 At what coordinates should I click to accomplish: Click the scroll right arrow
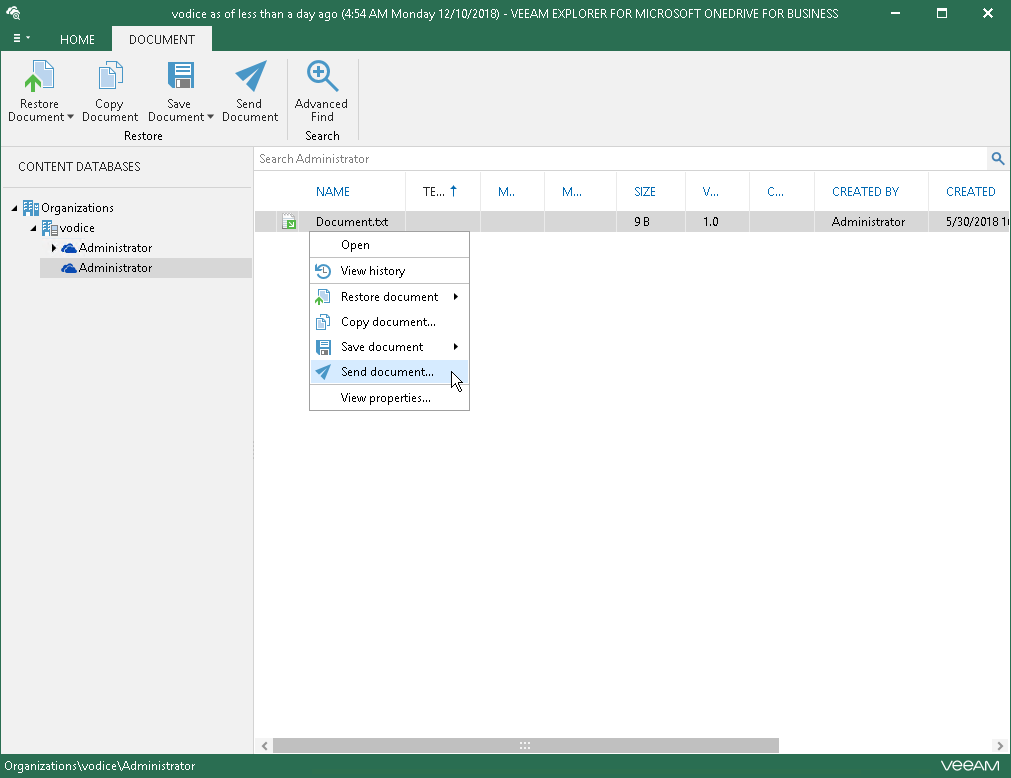click(999, 746)
